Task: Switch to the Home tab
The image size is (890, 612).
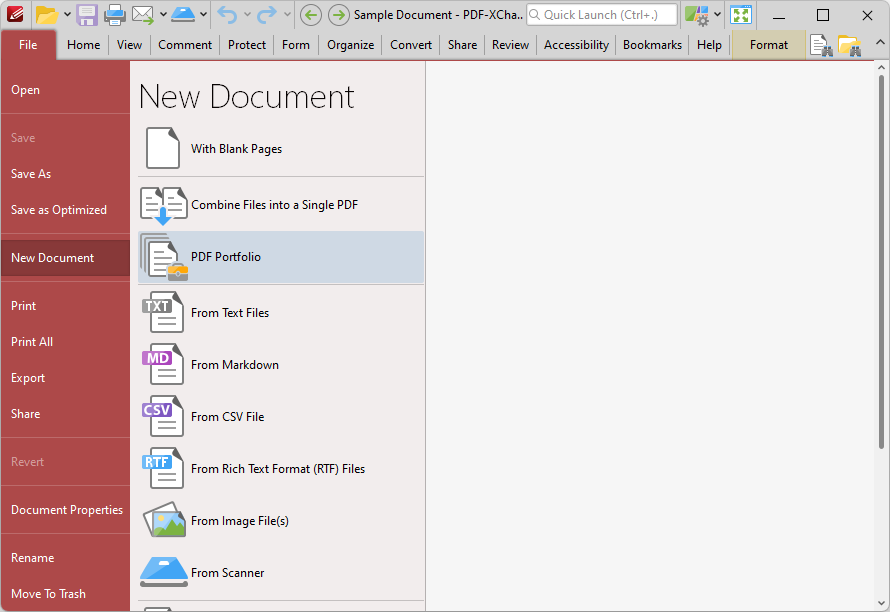Action: (83, 45)
